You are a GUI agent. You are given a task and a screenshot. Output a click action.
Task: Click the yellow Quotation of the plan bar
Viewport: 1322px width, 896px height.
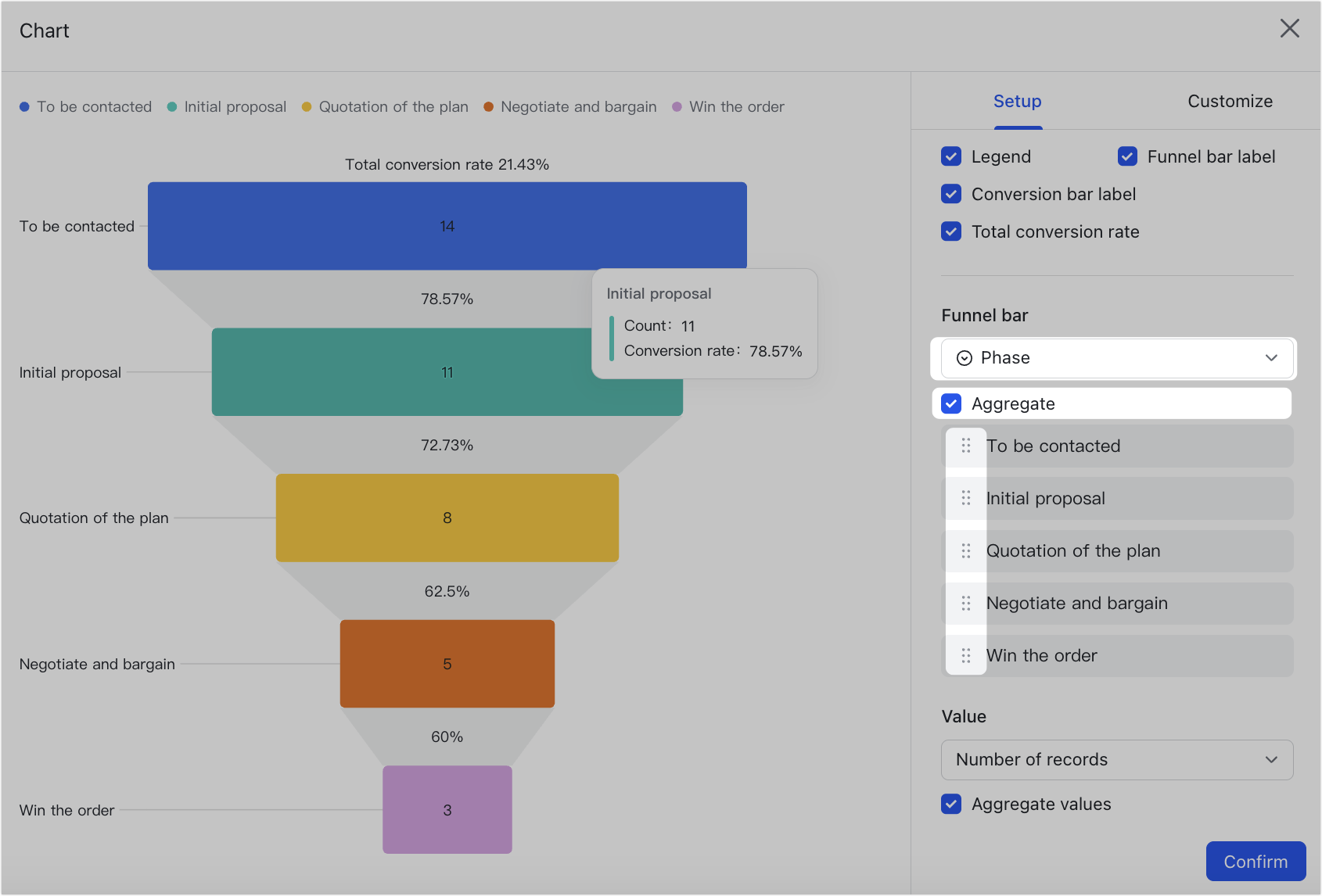tap(447, 518)
